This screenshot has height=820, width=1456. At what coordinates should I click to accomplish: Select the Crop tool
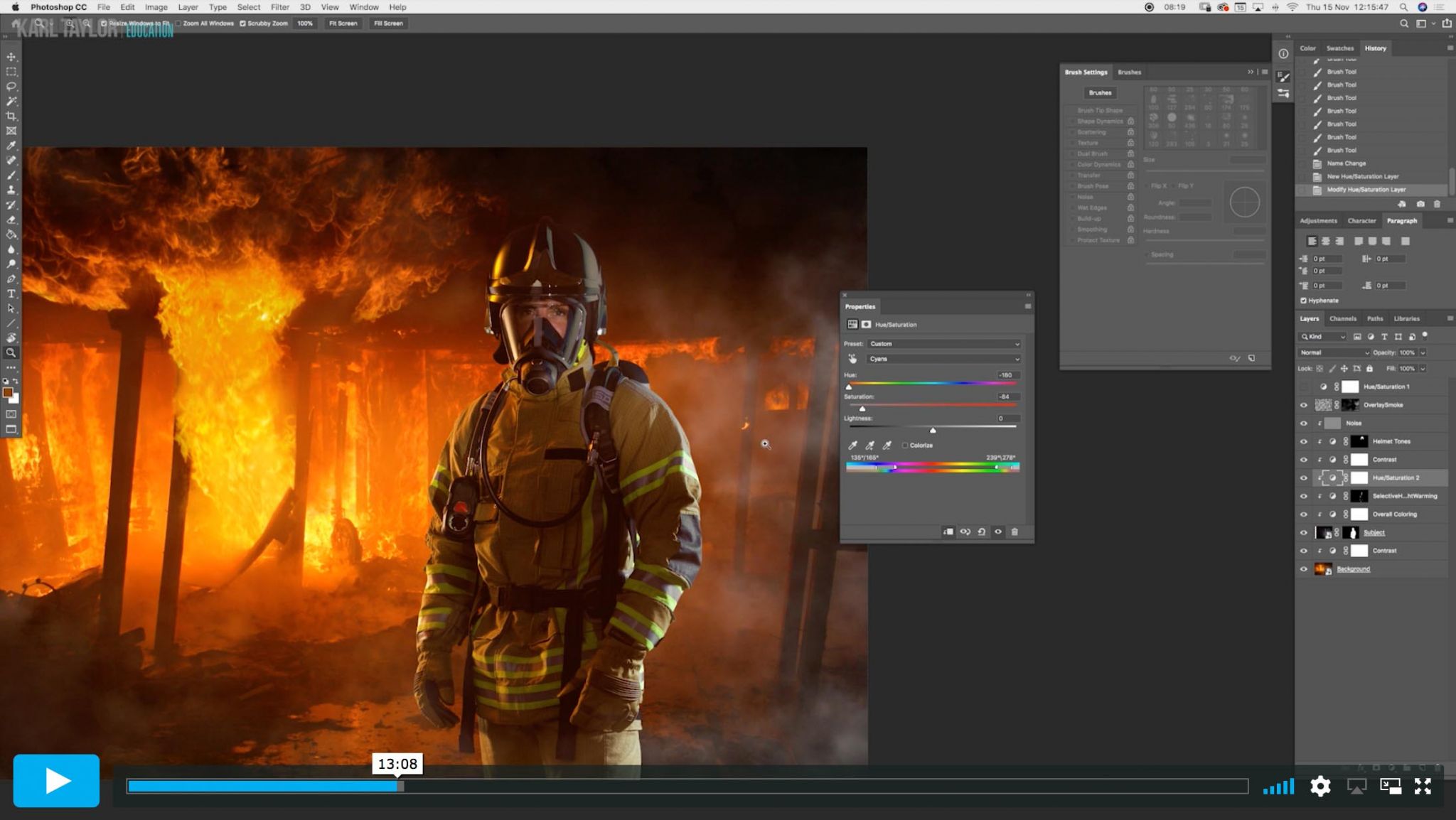click(x=11, y=116)
